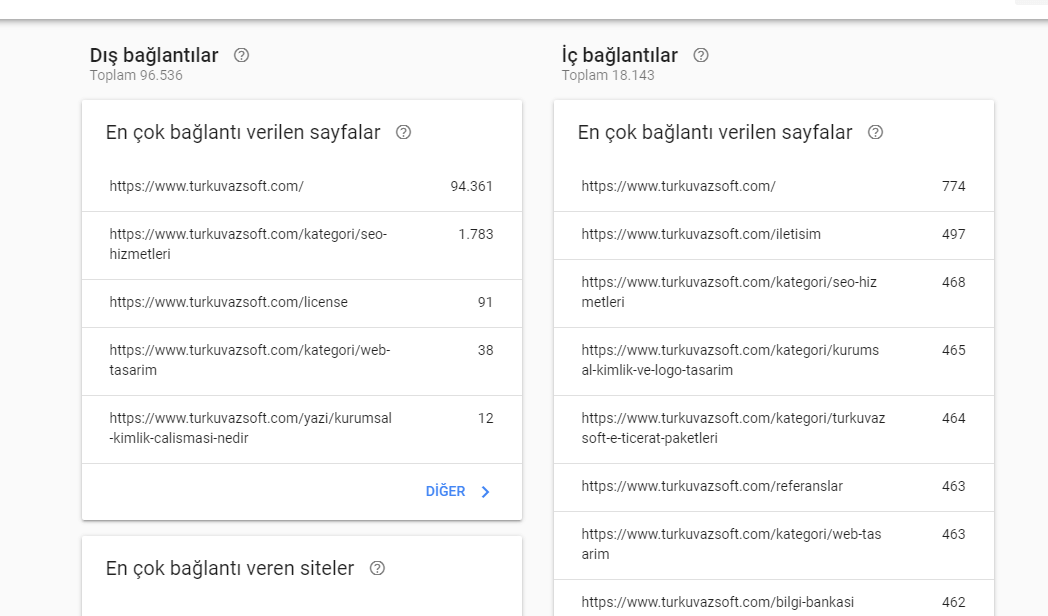
Task: Open external kategori/seo-hizmetleri row with 1.783
Action: coord(302,245)
